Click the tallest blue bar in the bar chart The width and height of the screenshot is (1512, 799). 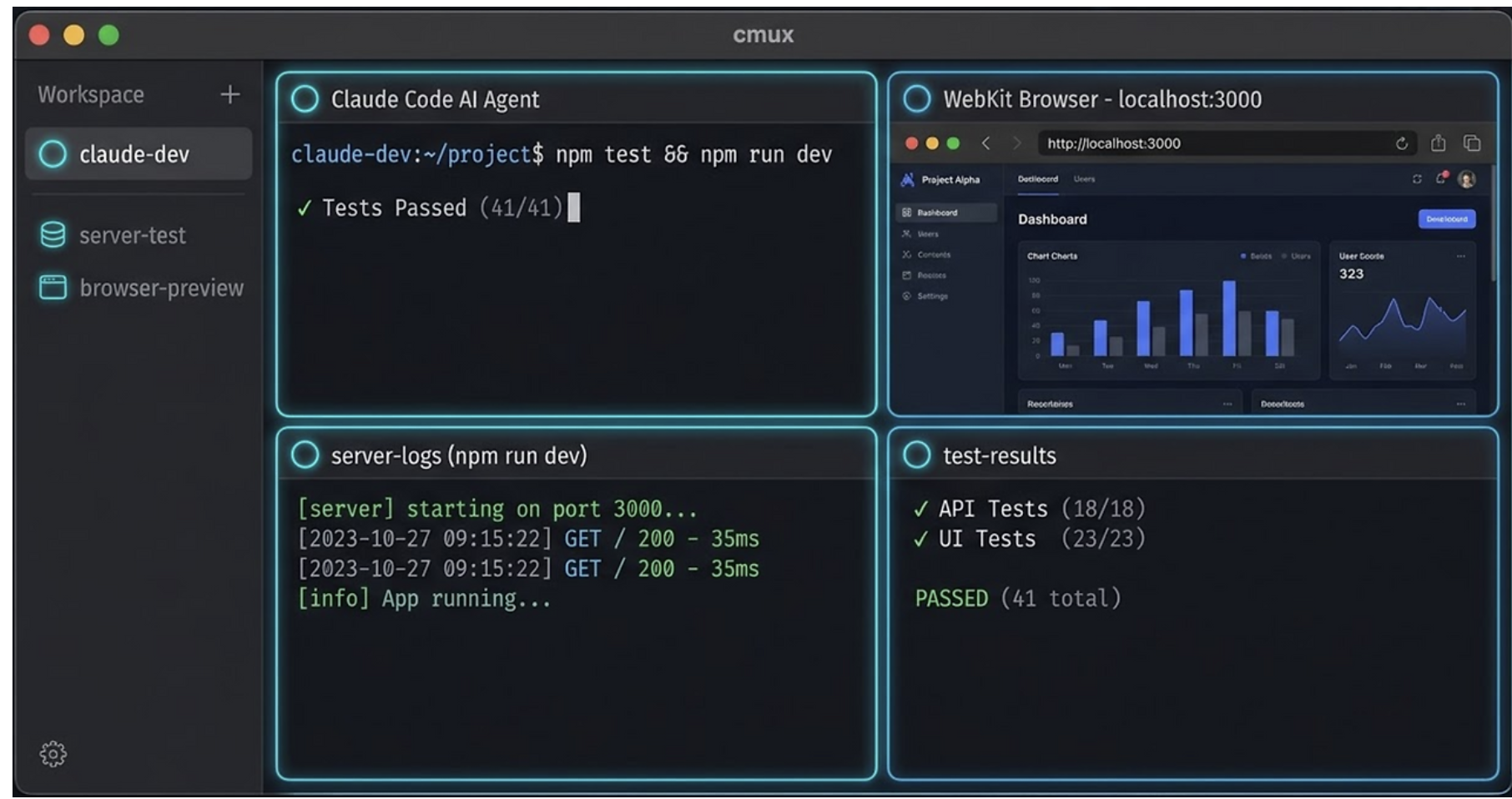1229,319
